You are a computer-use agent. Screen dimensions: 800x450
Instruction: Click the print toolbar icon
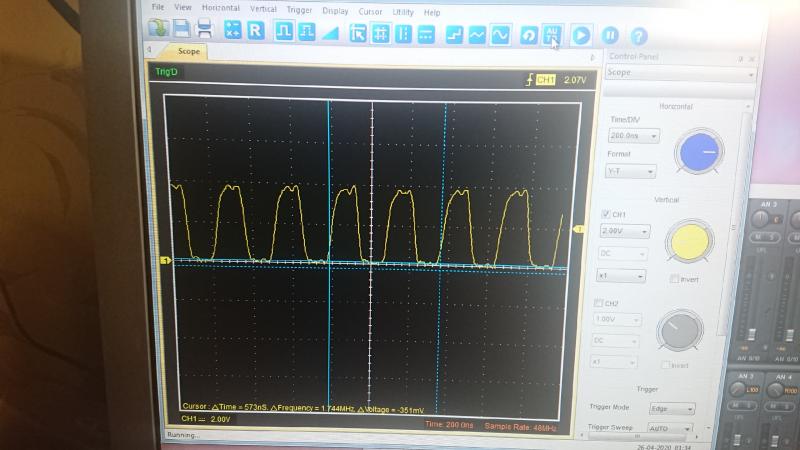click(x=205, y=32)
